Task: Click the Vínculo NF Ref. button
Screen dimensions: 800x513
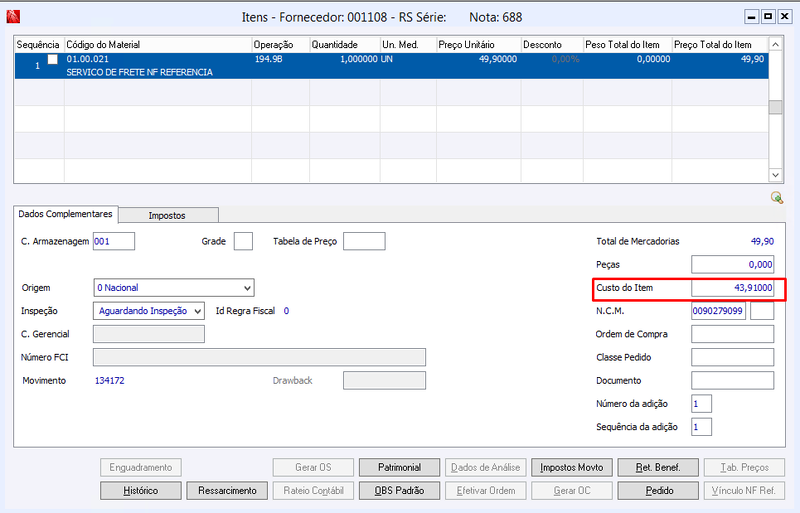Action: click(x=744, y=491)
